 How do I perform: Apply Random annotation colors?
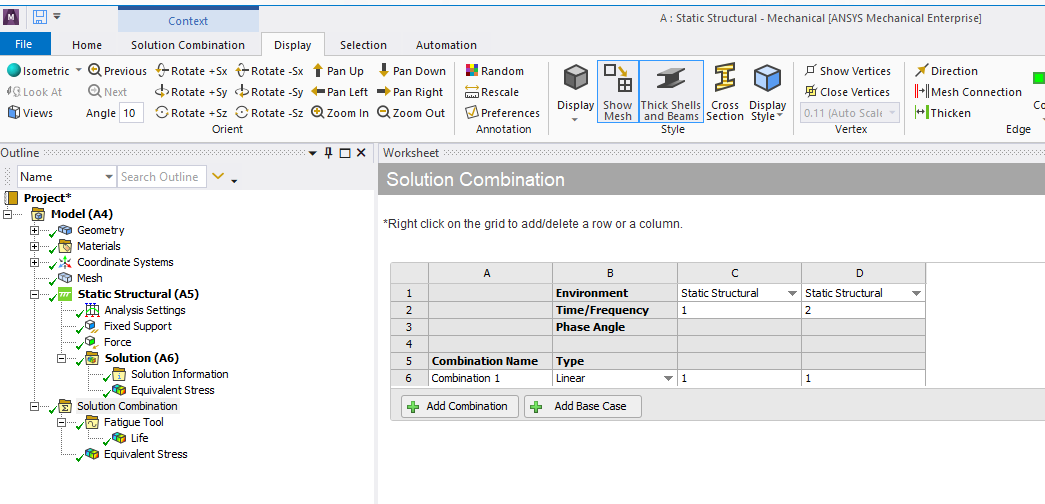[495, 71]
